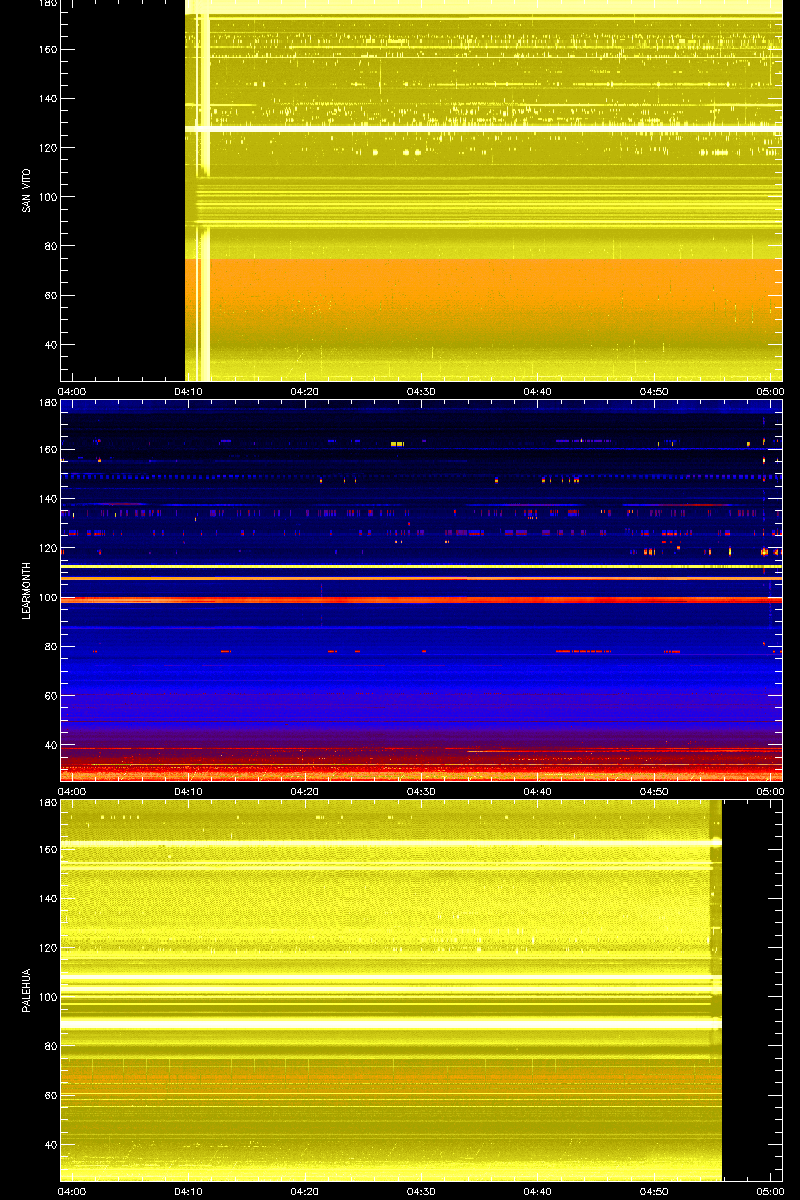This screenshot has height=1200, width=800.
Task: Click 05:00 time label under Palehua plot
Action: point(770,1191)
